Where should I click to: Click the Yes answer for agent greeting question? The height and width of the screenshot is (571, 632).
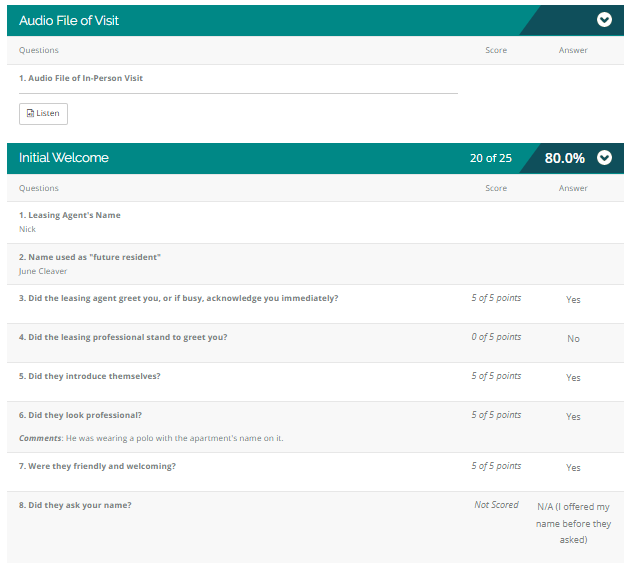[x=573, y=299]
